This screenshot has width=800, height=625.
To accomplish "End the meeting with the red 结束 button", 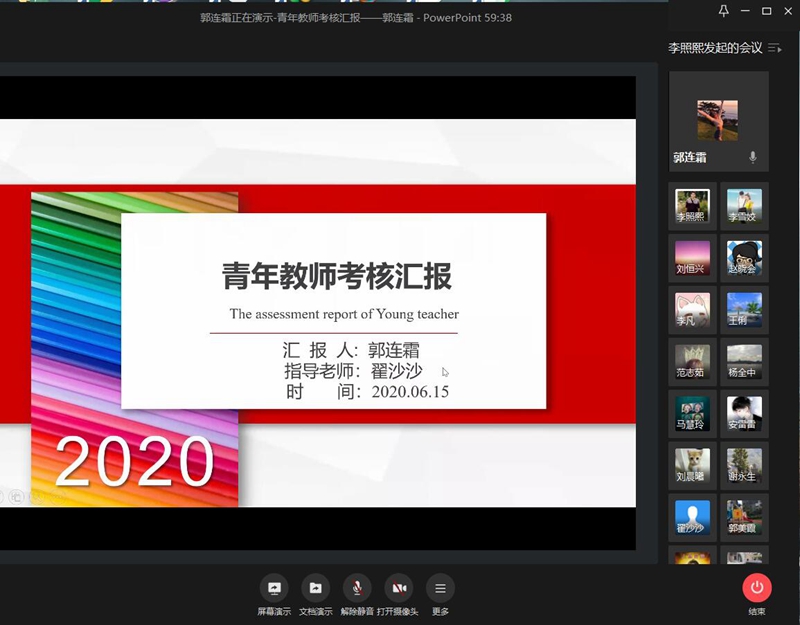I will (757, 589).
